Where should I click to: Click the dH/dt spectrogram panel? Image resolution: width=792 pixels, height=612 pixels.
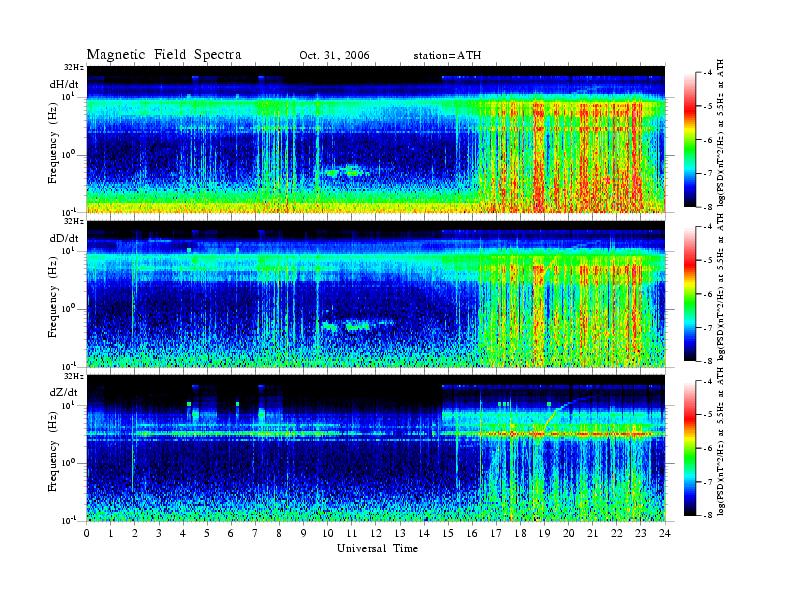(x=376, y=139)
